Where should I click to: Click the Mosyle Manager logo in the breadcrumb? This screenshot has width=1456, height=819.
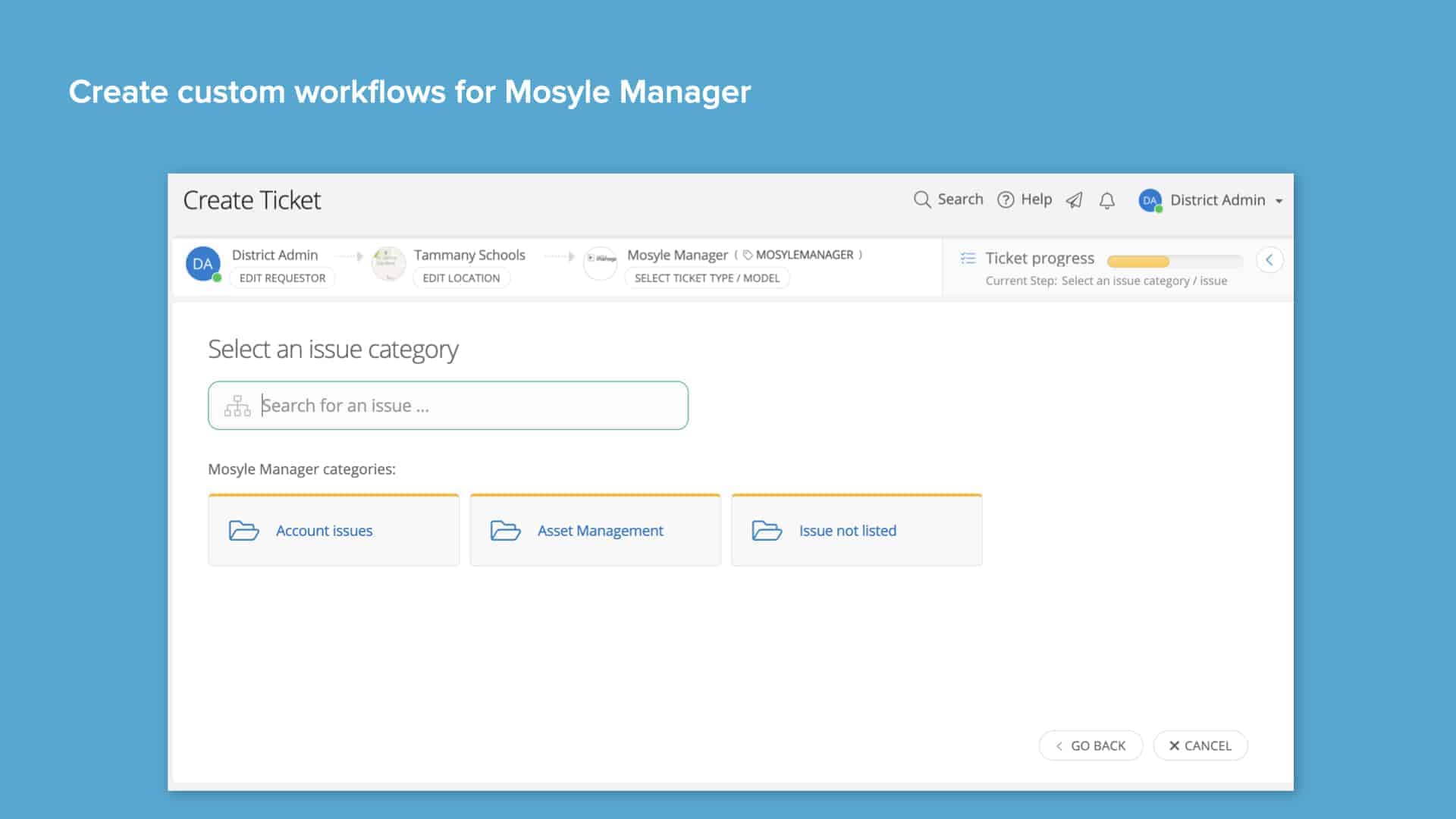[600, 263]
